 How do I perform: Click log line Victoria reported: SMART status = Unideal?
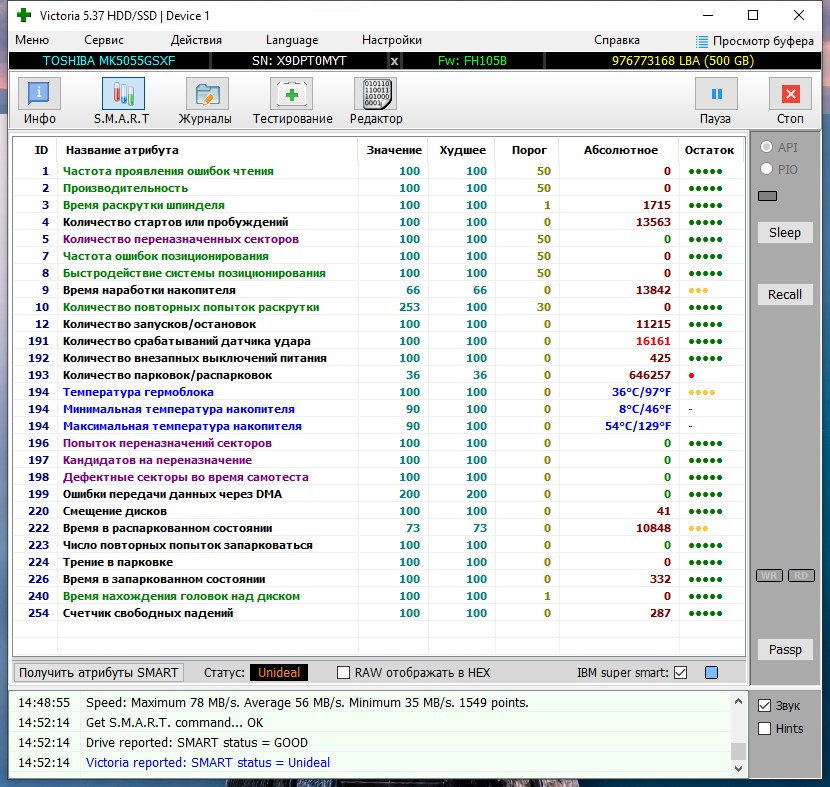208,762
